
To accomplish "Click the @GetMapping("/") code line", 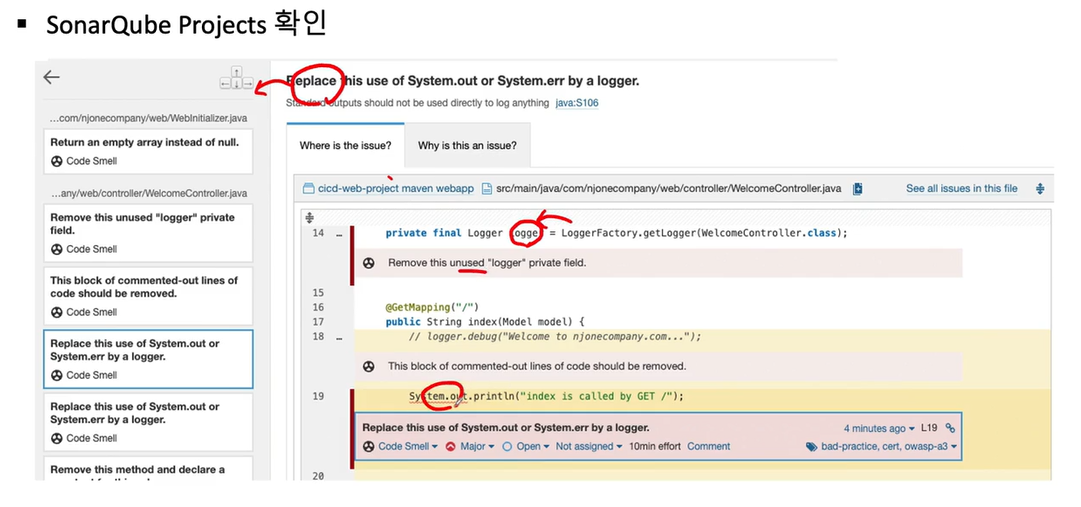I will pos(432,307).
